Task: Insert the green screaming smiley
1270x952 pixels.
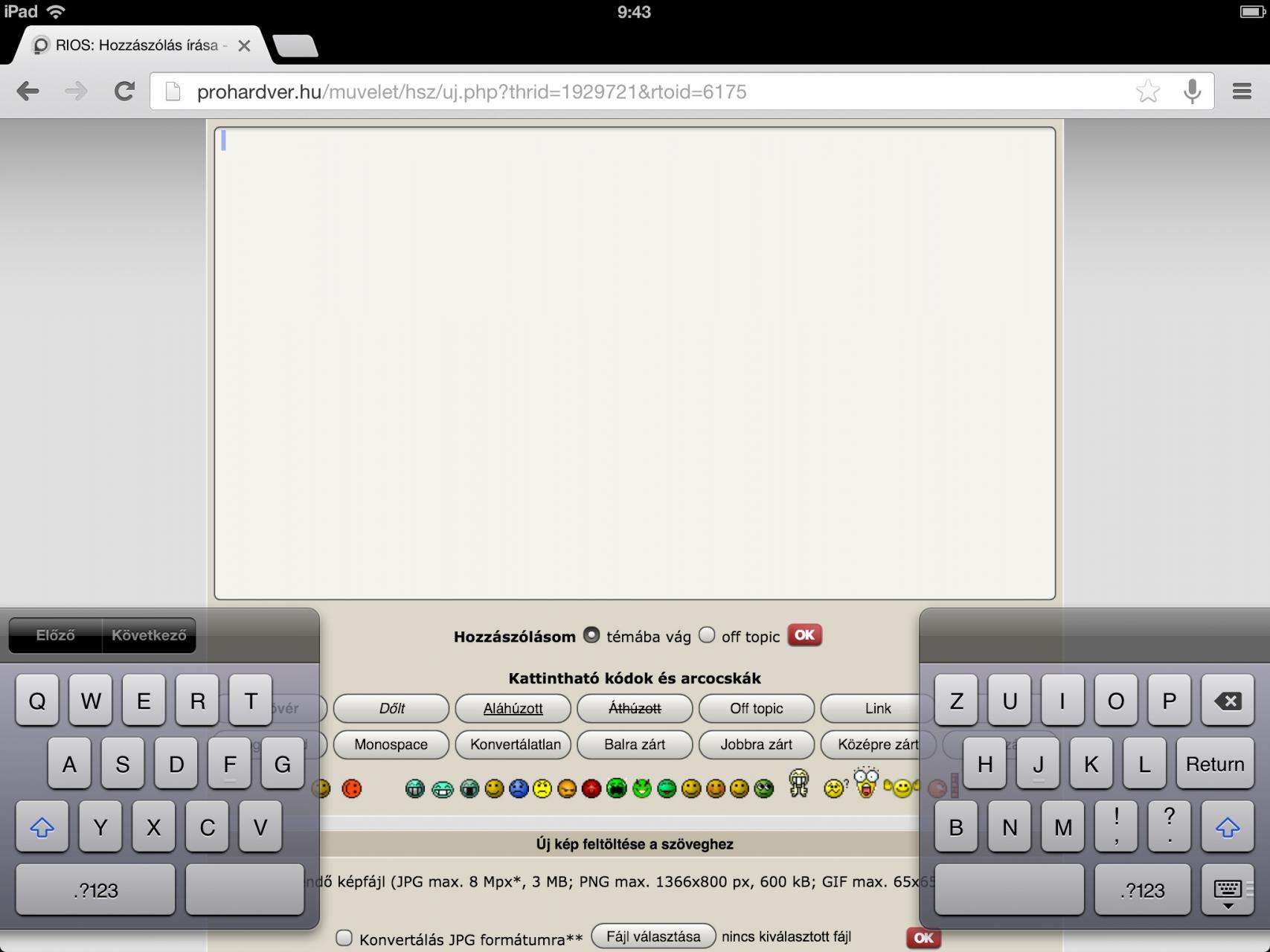Action: (617, 788)
